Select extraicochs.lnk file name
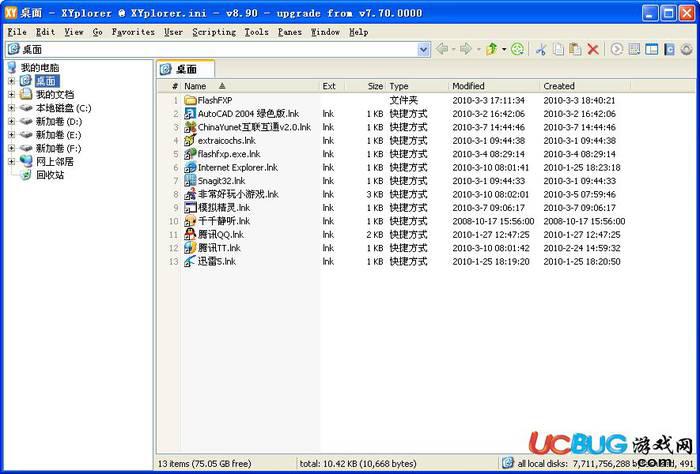The image size is (700, 474). [x=227, y=140]
